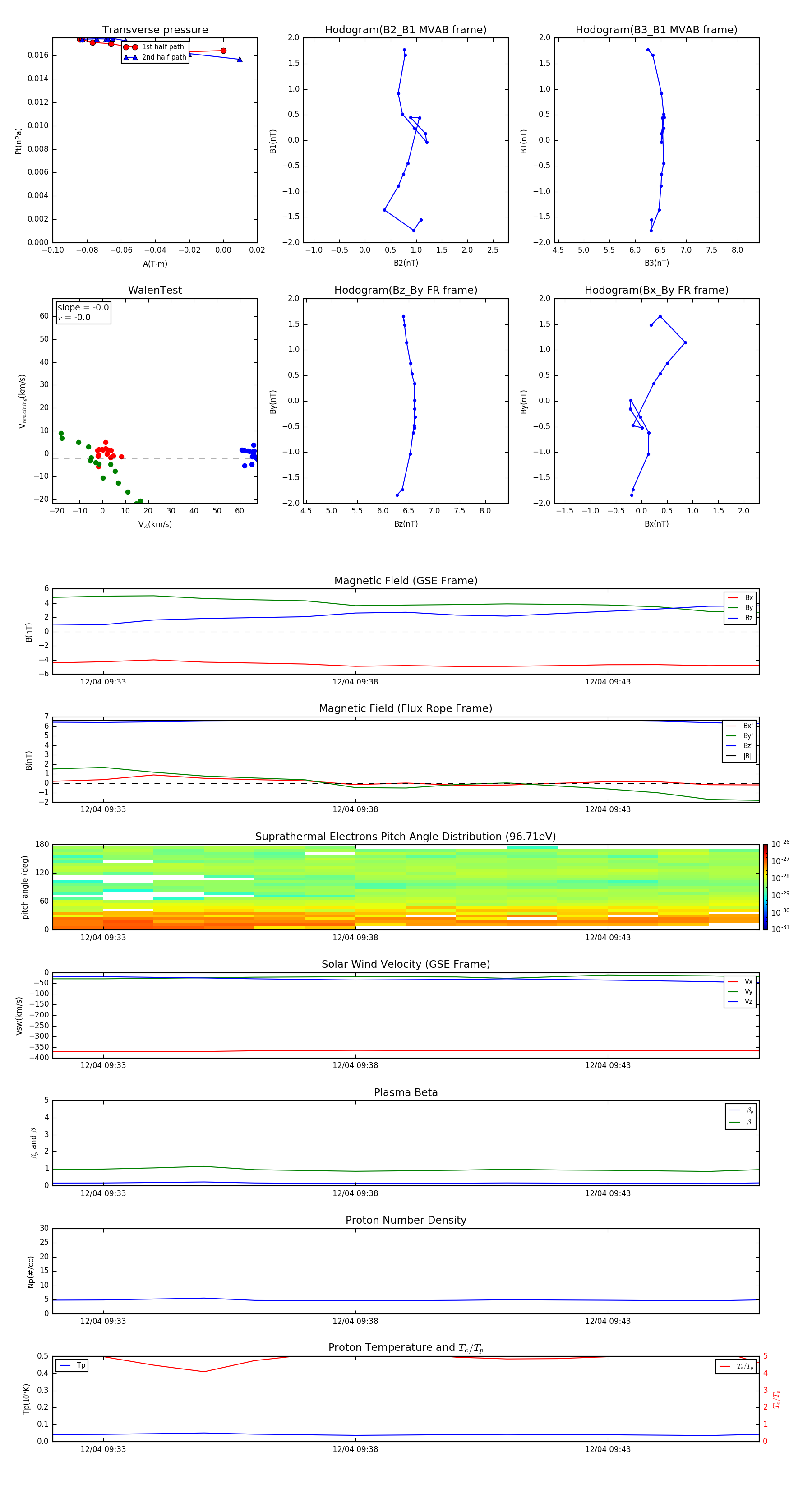
Task: Click the '12/04 09:38' tick under GSE magnetic field
Action: (355, 682)
